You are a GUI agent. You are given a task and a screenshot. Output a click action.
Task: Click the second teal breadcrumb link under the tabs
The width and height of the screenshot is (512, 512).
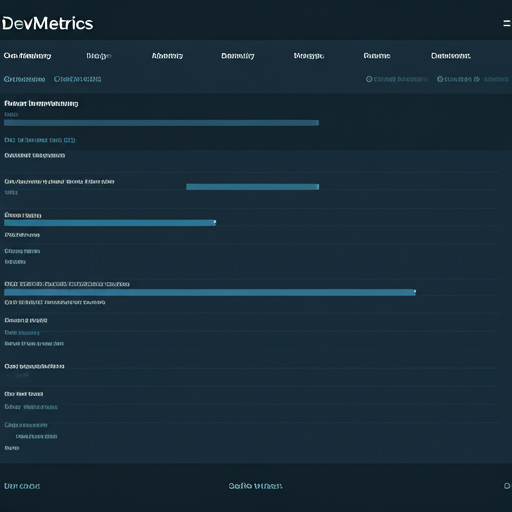[78, 79]
